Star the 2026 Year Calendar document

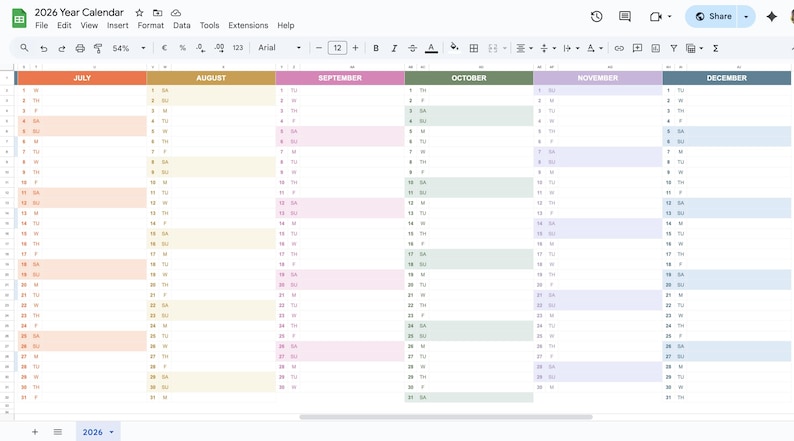139,13
